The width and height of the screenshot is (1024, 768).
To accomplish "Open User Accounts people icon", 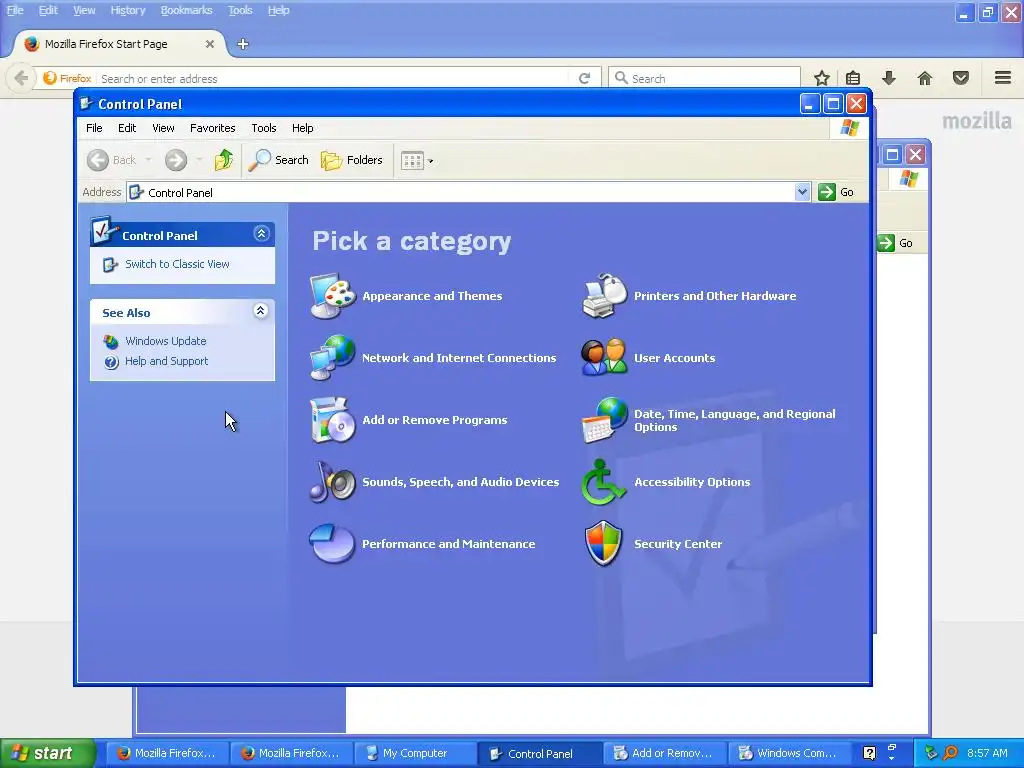I will pyautogui.click(x=604, y=357).
